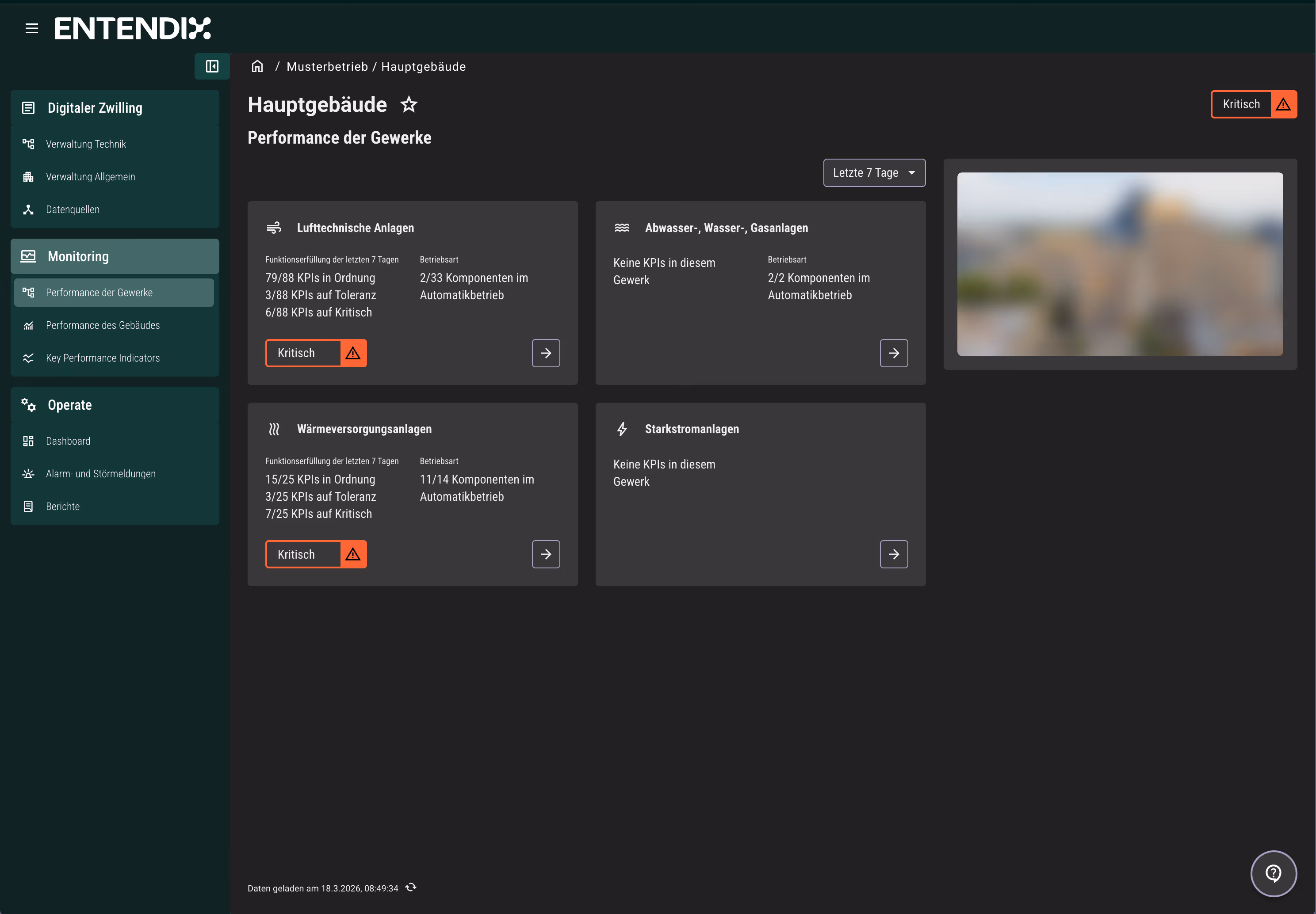
Task: Go to Alarm- und Störmeldungen
Action: [100, 474]
